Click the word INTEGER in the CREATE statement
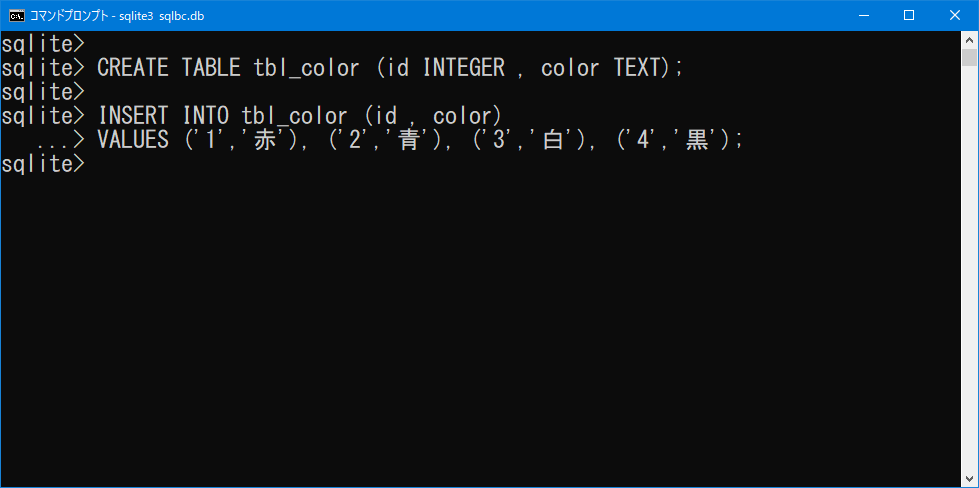Viewport: 979px width, 488px height. pyautogui.click(x=464, y=68)
